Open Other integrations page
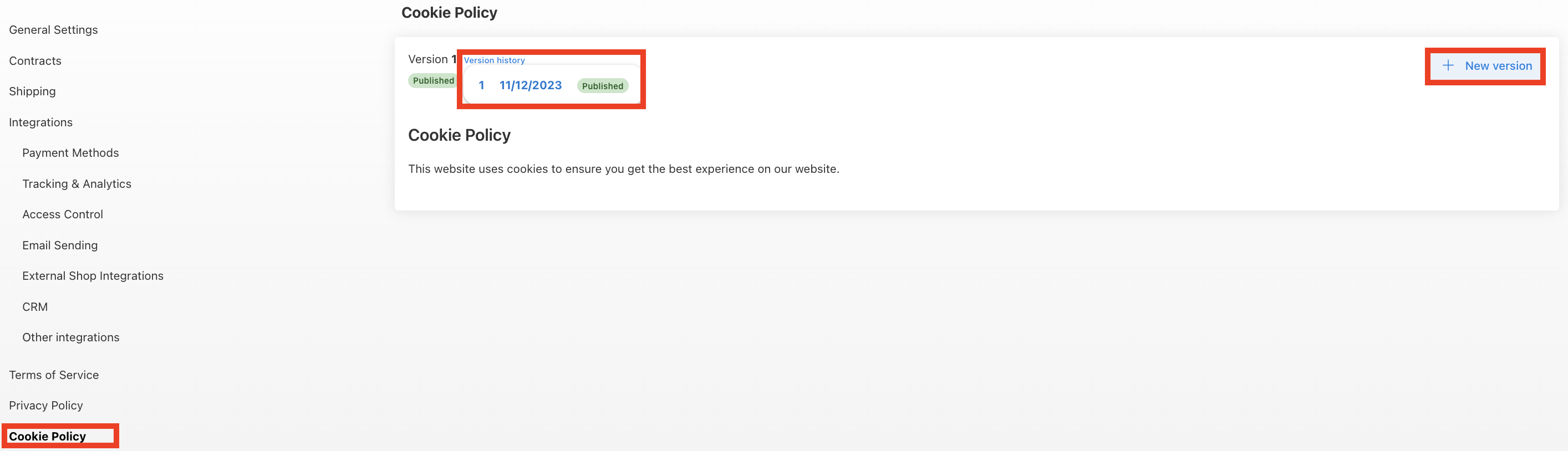1568x451 pixels. coord(70,337)
